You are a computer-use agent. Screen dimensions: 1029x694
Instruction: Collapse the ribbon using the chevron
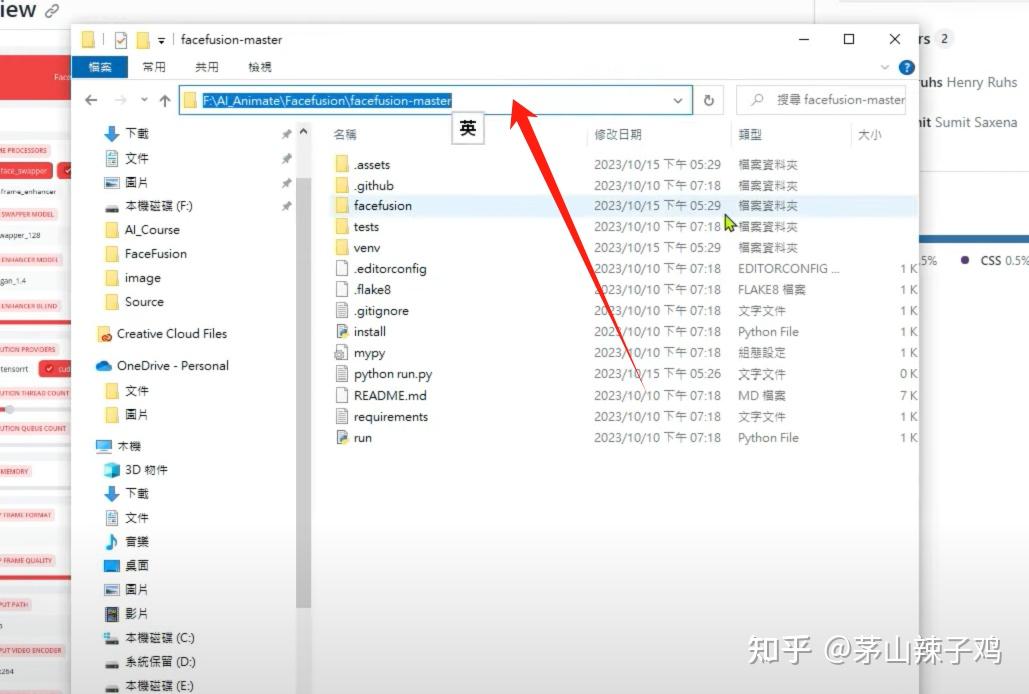pos(884,67)
